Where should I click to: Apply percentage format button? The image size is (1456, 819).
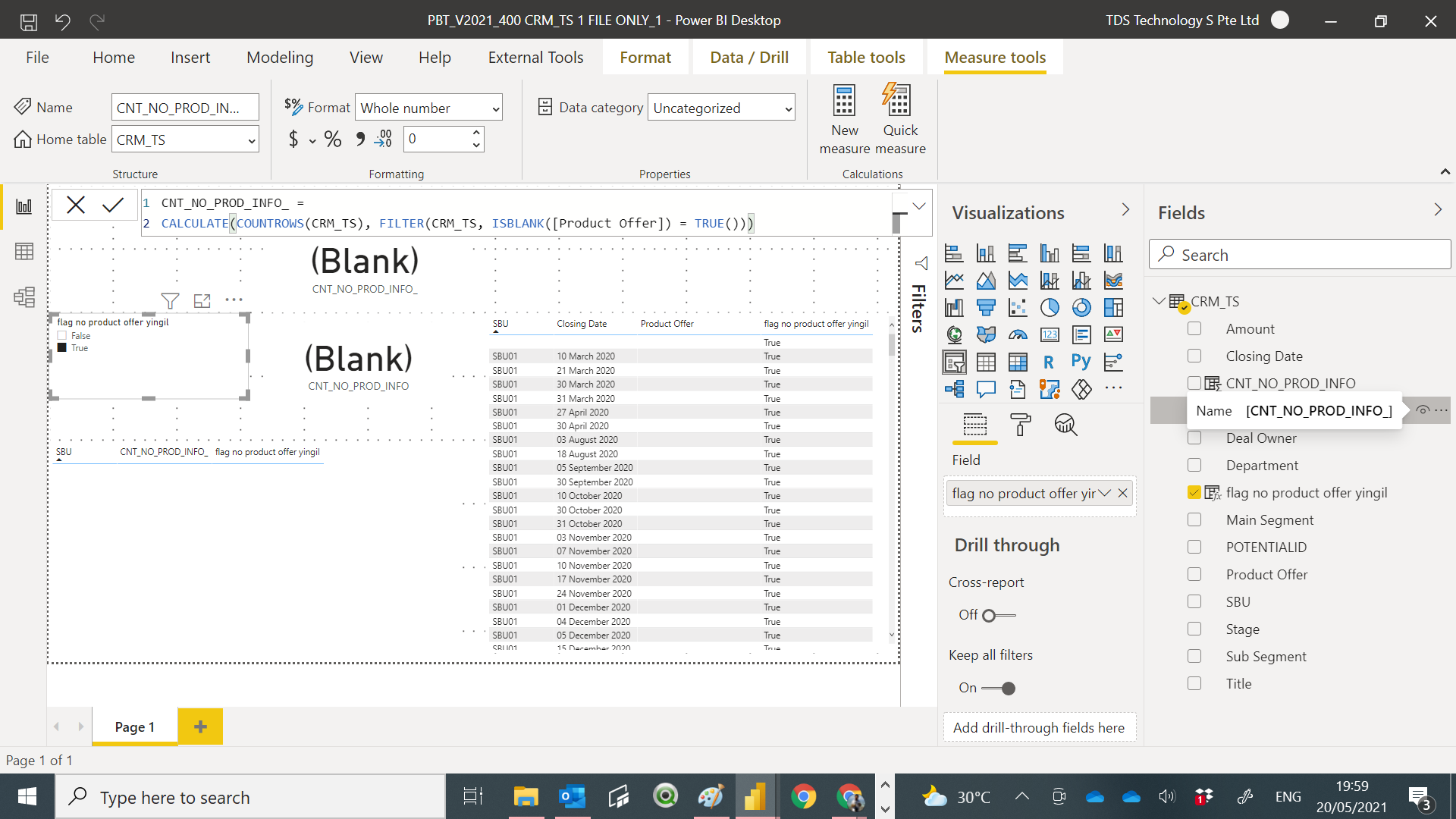click(x=333, y=140)
